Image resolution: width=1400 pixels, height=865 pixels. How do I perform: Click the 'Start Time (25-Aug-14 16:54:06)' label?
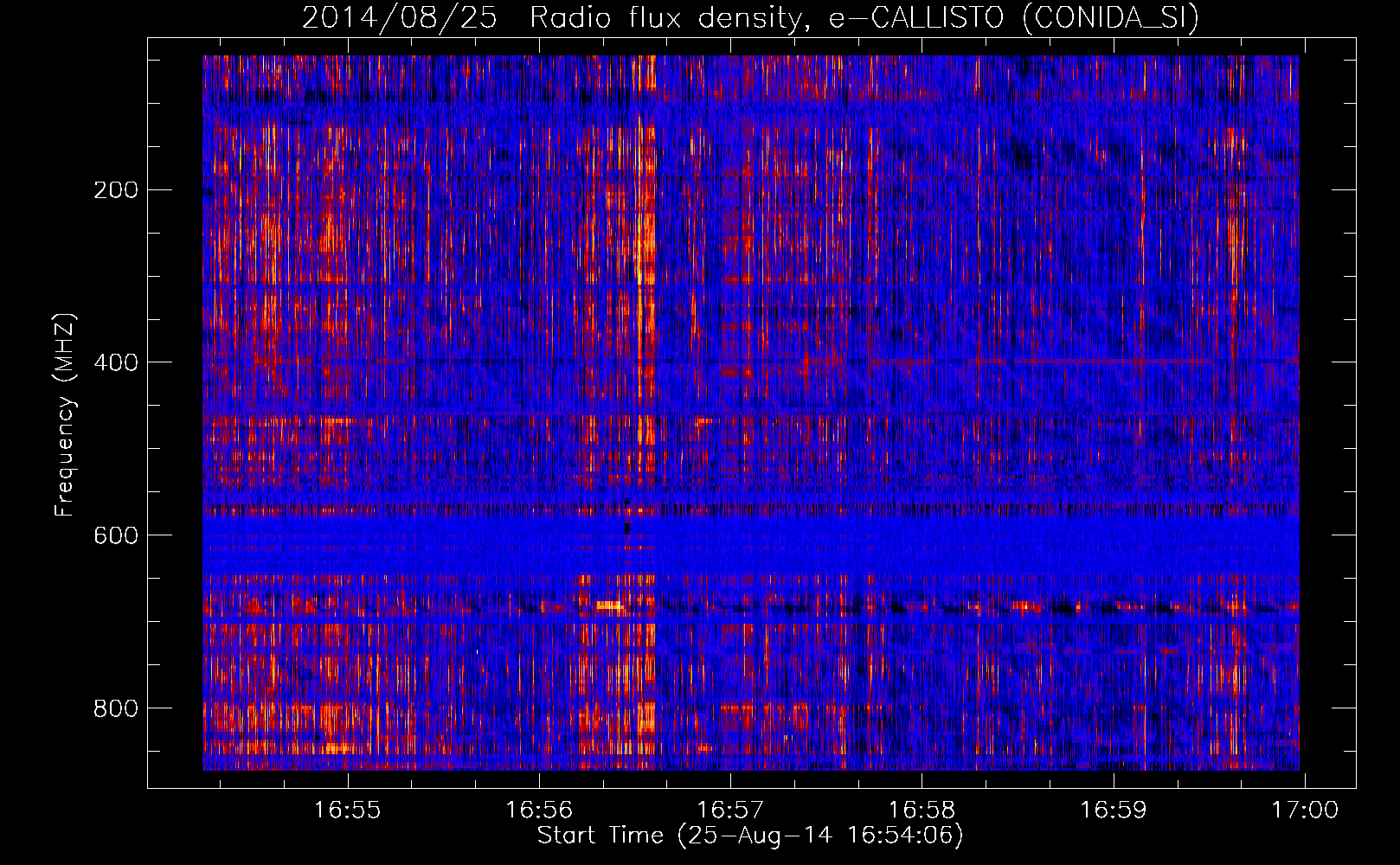(x=750, y=836)
